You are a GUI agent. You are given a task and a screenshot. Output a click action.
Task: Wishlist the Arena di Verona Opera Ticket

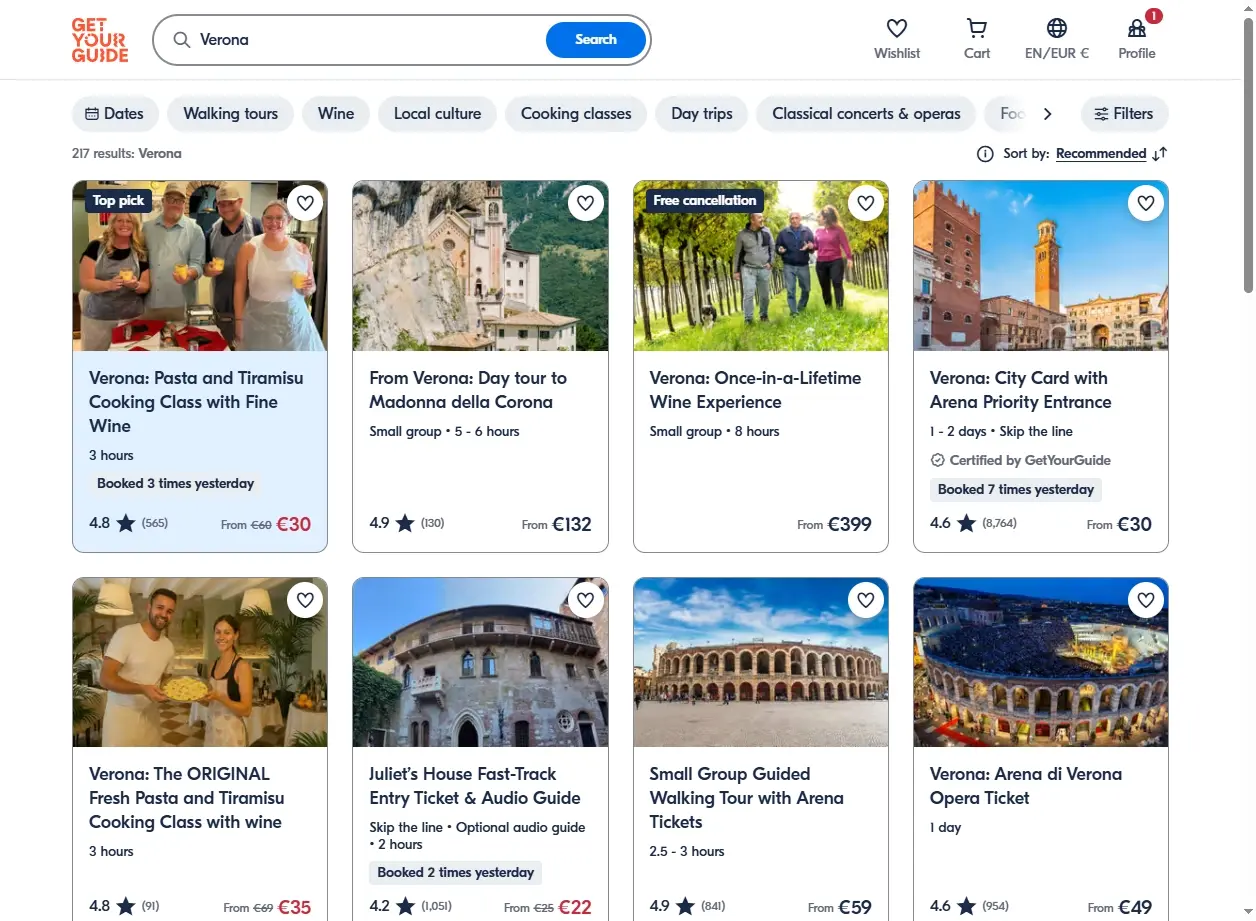pos(1146,600)
